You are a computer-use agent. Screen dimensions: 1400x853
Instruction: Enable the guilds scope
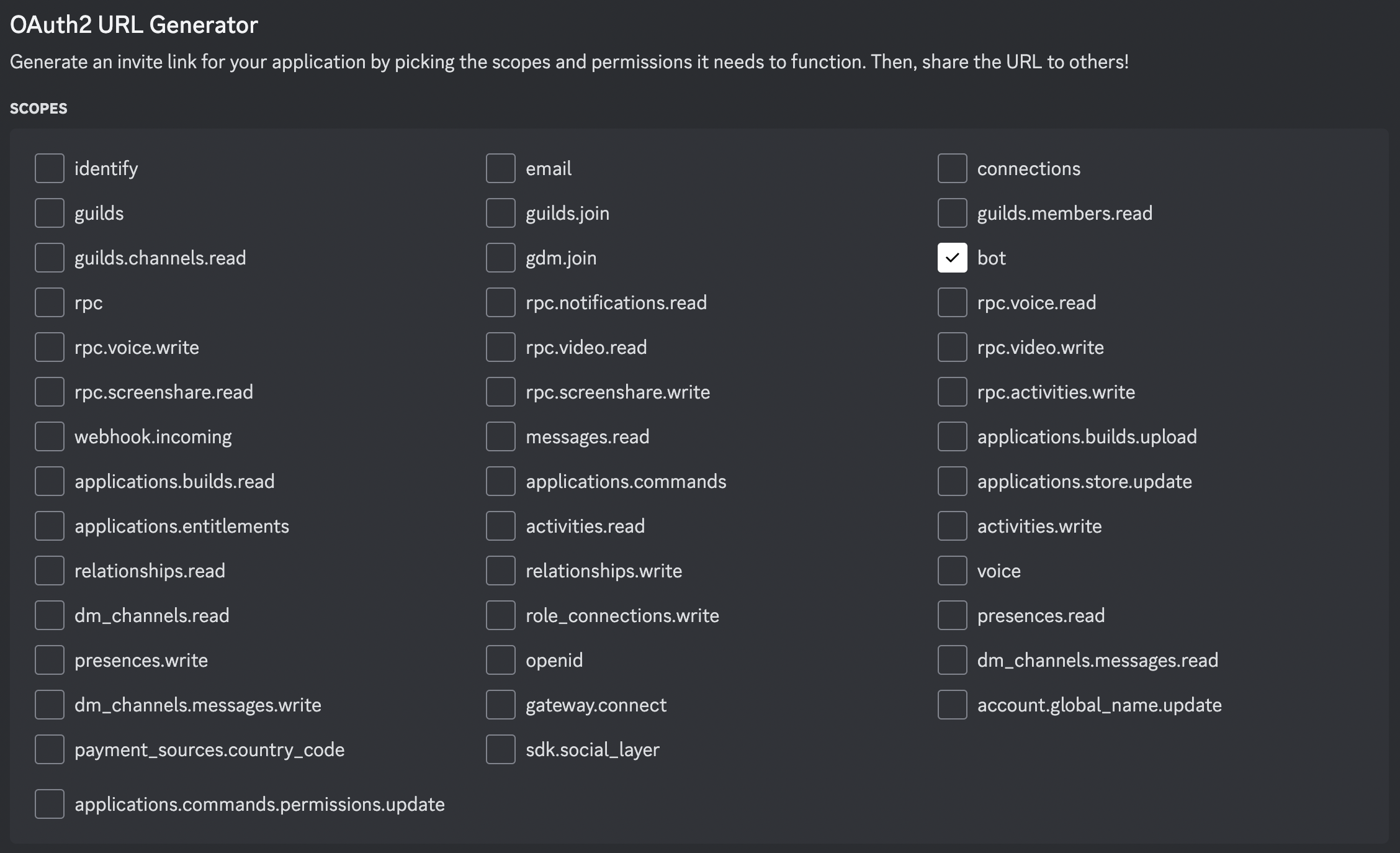(50, 213)
